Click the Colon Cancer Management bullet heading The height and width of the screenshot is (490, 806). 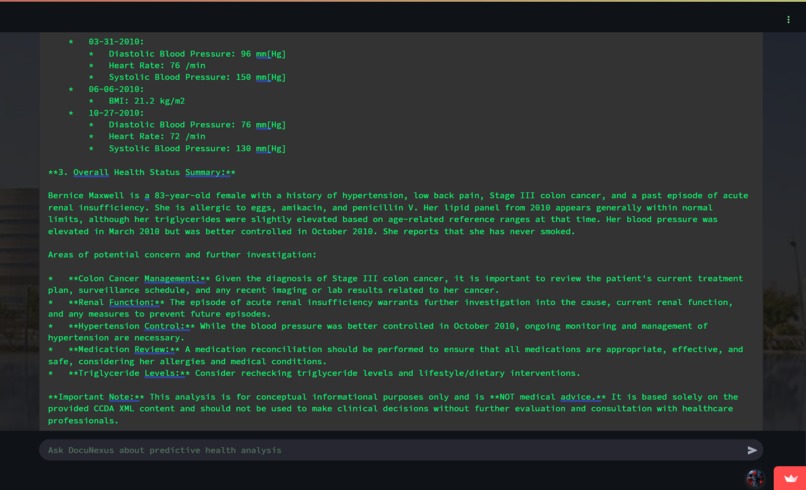(139, 279)
